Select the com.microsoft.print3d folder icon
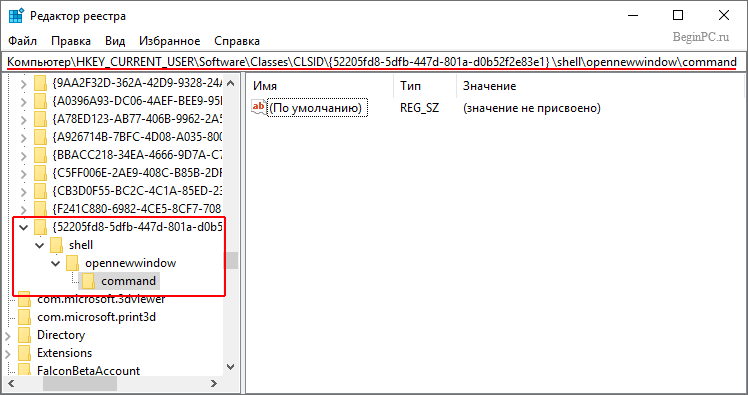The image size is (748, 395). [24, 317]
